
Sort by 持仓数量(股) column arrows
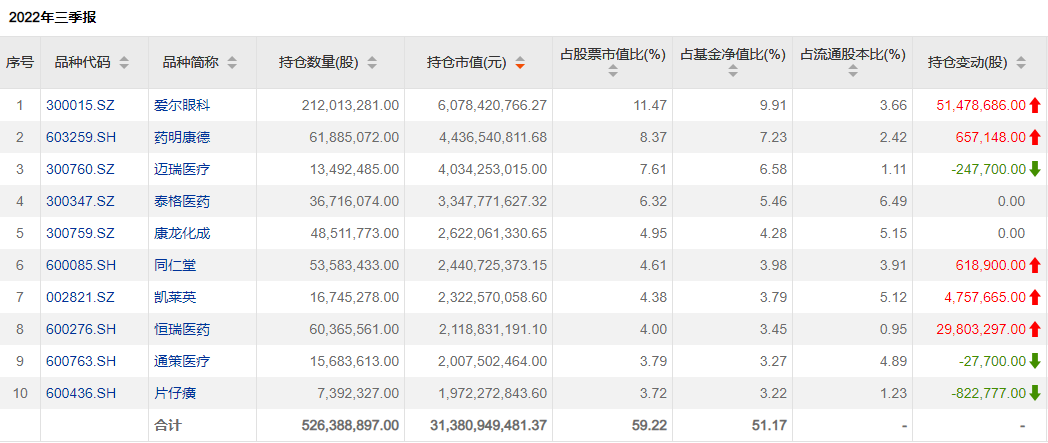372,63
